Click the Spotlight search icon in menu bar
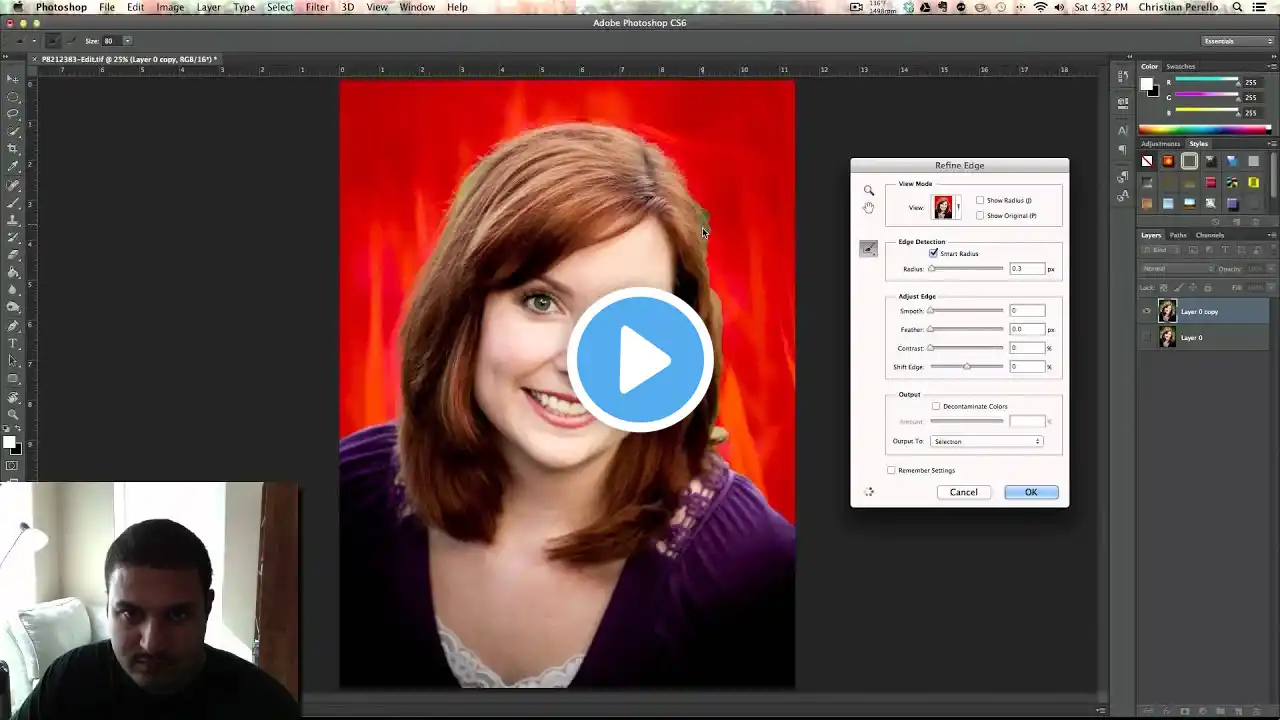Image resolution: width=1280 pixels, height=720 pixels. pos(1236,7)
